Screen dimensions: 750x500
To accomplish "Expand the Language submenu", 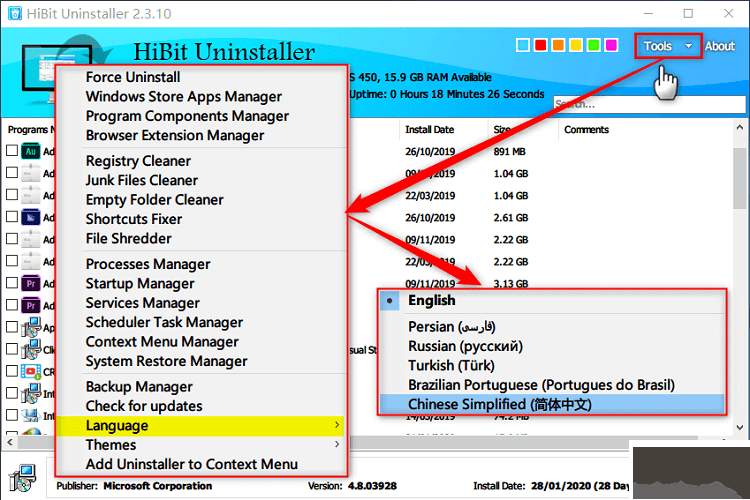I will coord(201,425).
